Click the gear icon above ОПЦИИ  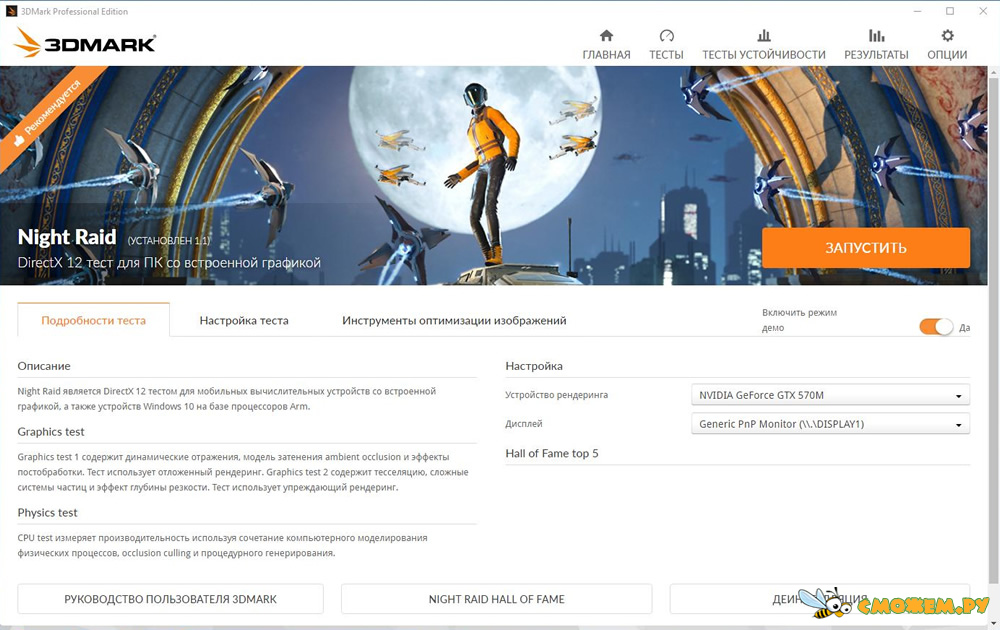click(x=948, y=36)
